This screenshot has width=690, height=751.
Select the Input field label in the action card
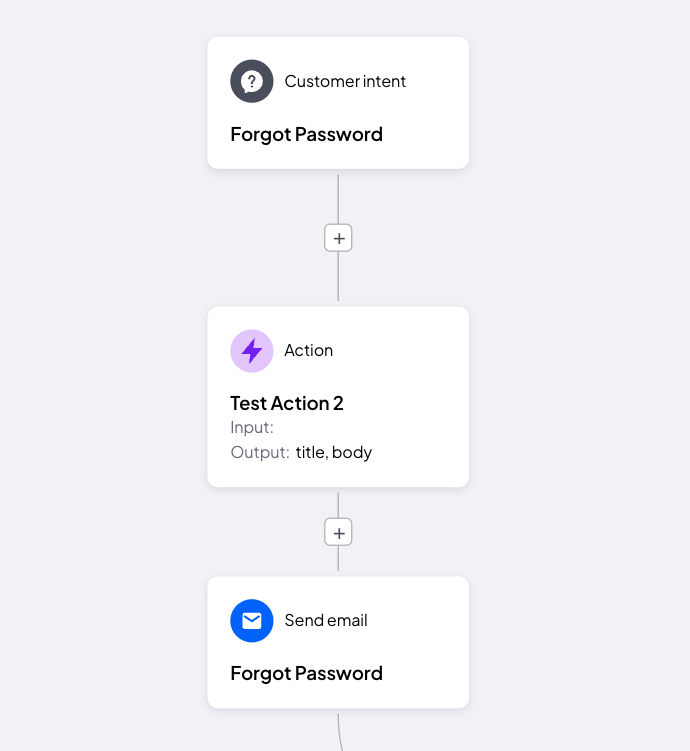[252, 427]
